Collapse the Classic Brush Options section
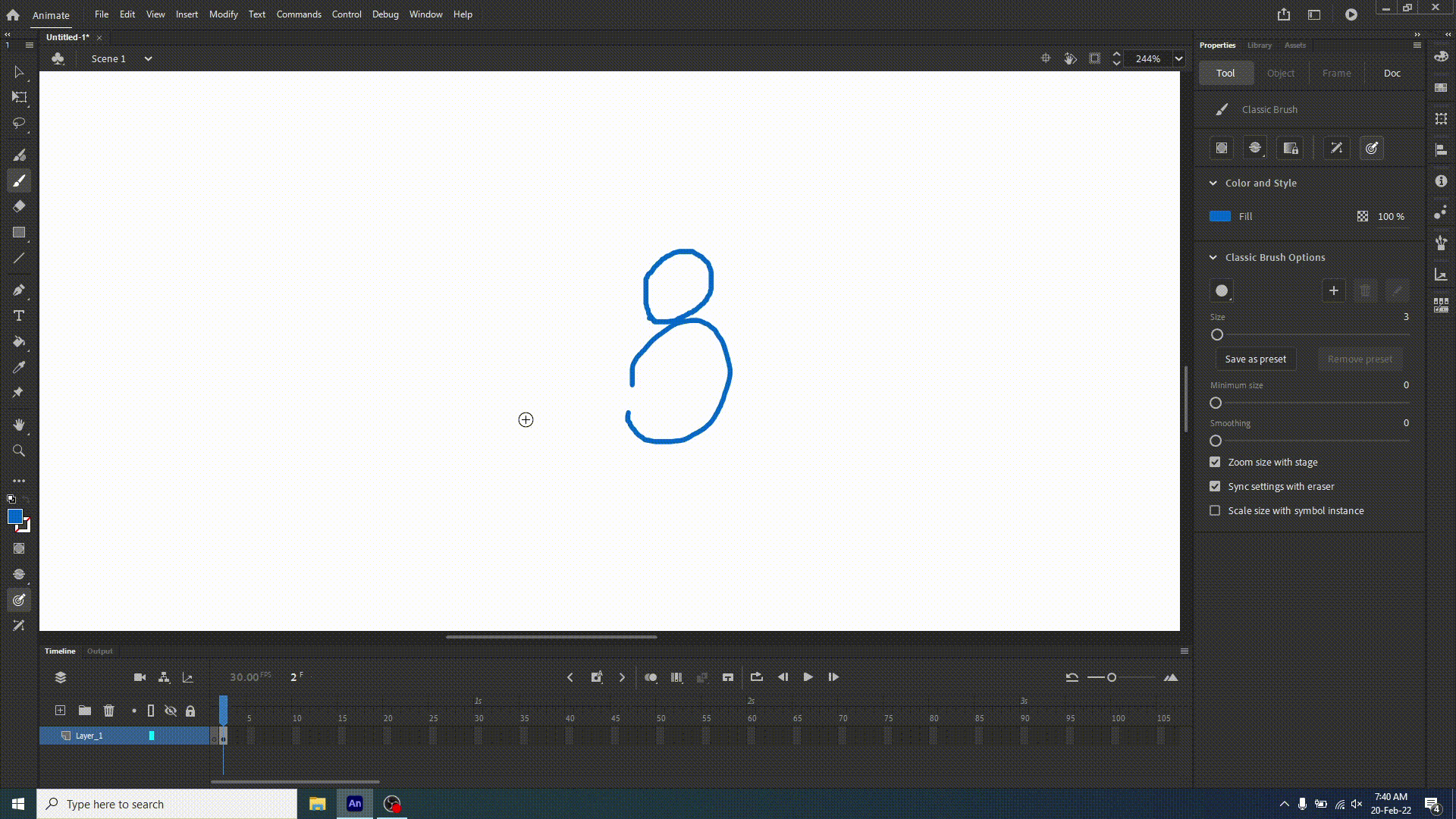Image resolution: width=1456 pixels, height=819 pixels. [1213, 257]
